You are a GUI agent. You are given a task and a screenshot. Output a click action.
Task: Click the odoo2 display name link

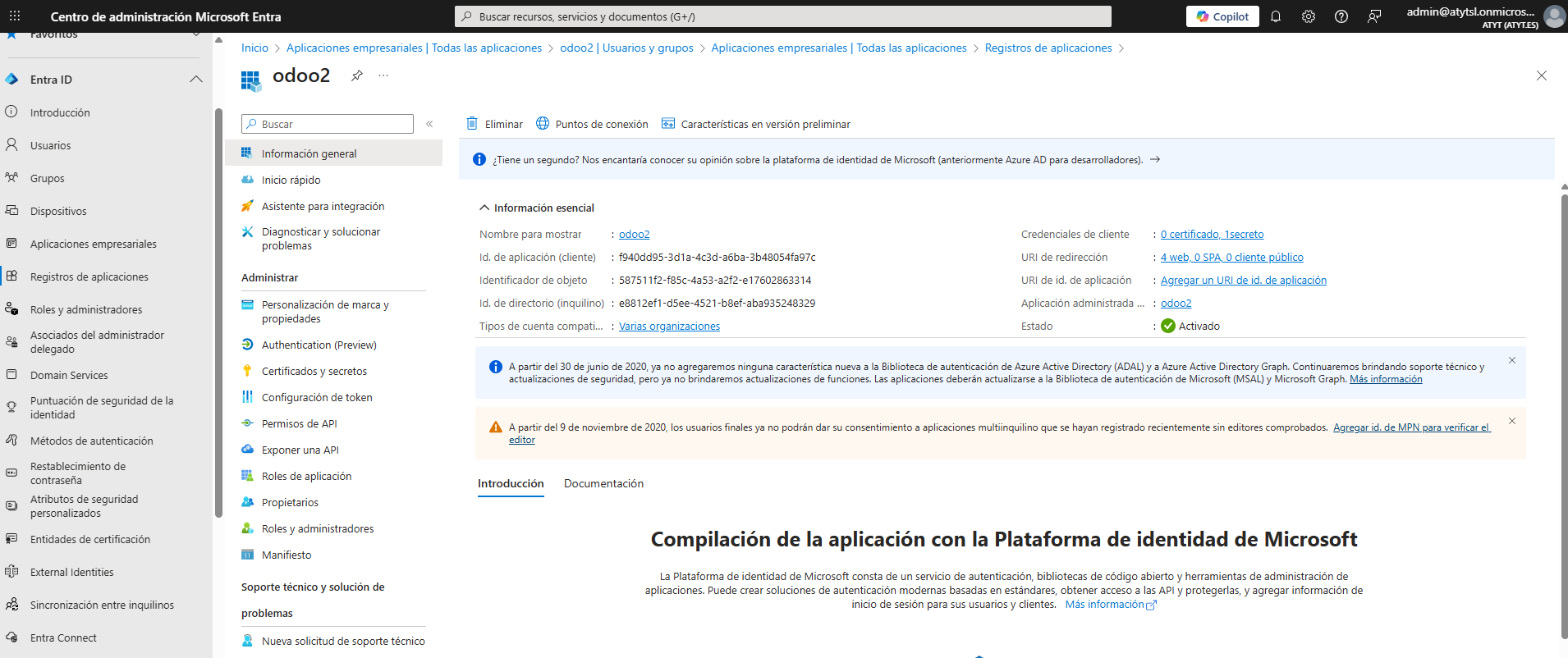click(x=634, y=234)
